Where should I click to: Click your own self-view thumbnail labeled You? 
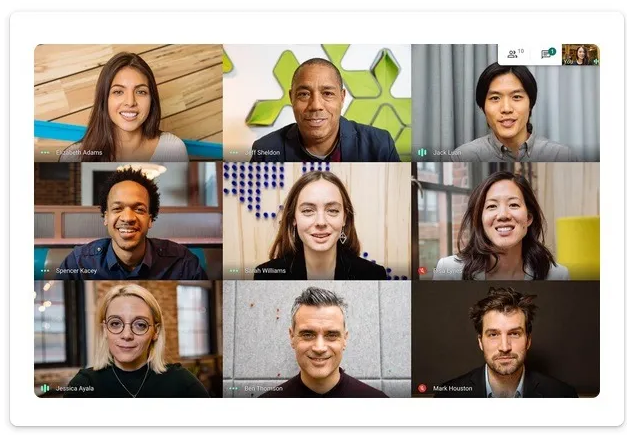coord(581,54)
